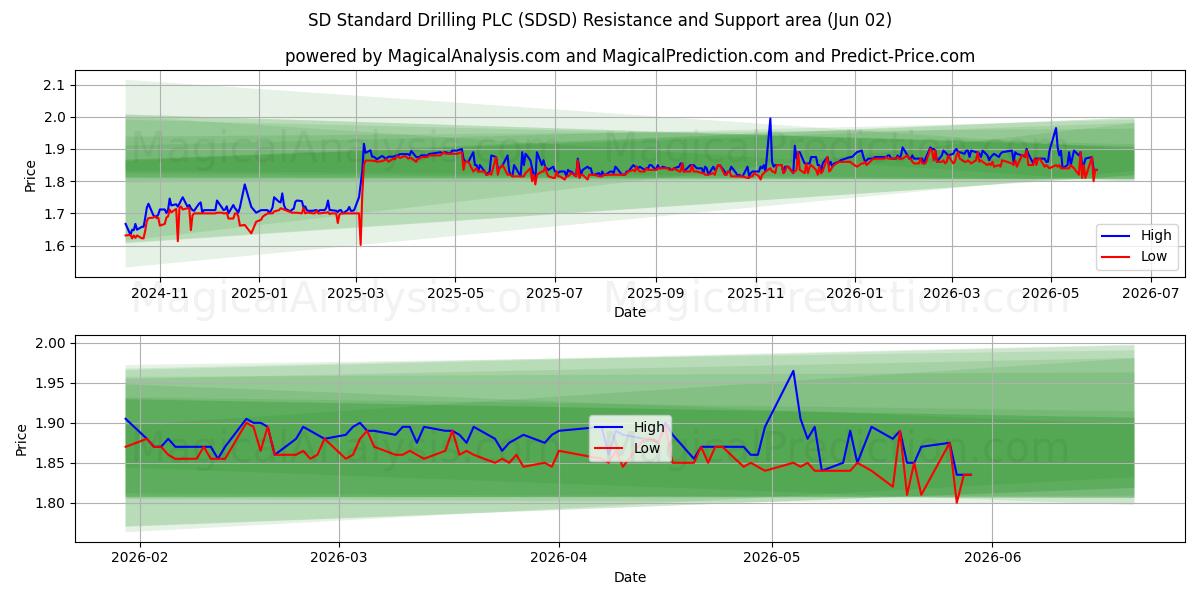Click the 'Price' y-axis label of the bottom chart
The height and width of the screenshot is (600, 1200).
coord(22,439)
